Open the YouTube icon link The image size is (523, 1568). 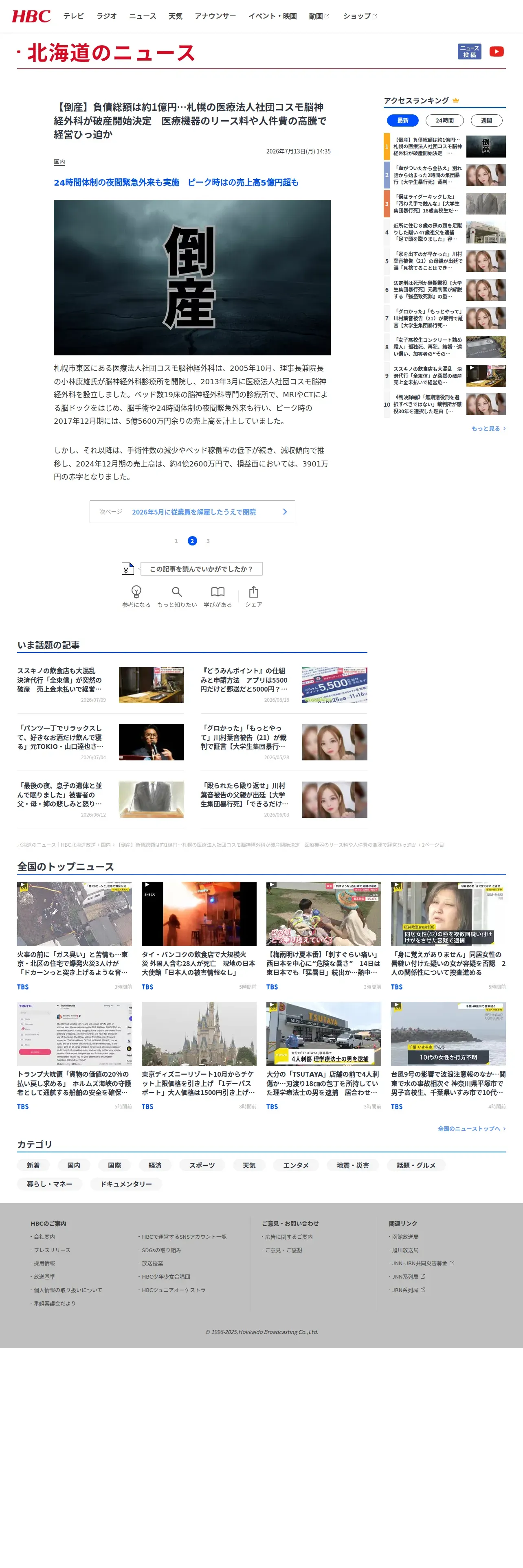pos(496,52)
